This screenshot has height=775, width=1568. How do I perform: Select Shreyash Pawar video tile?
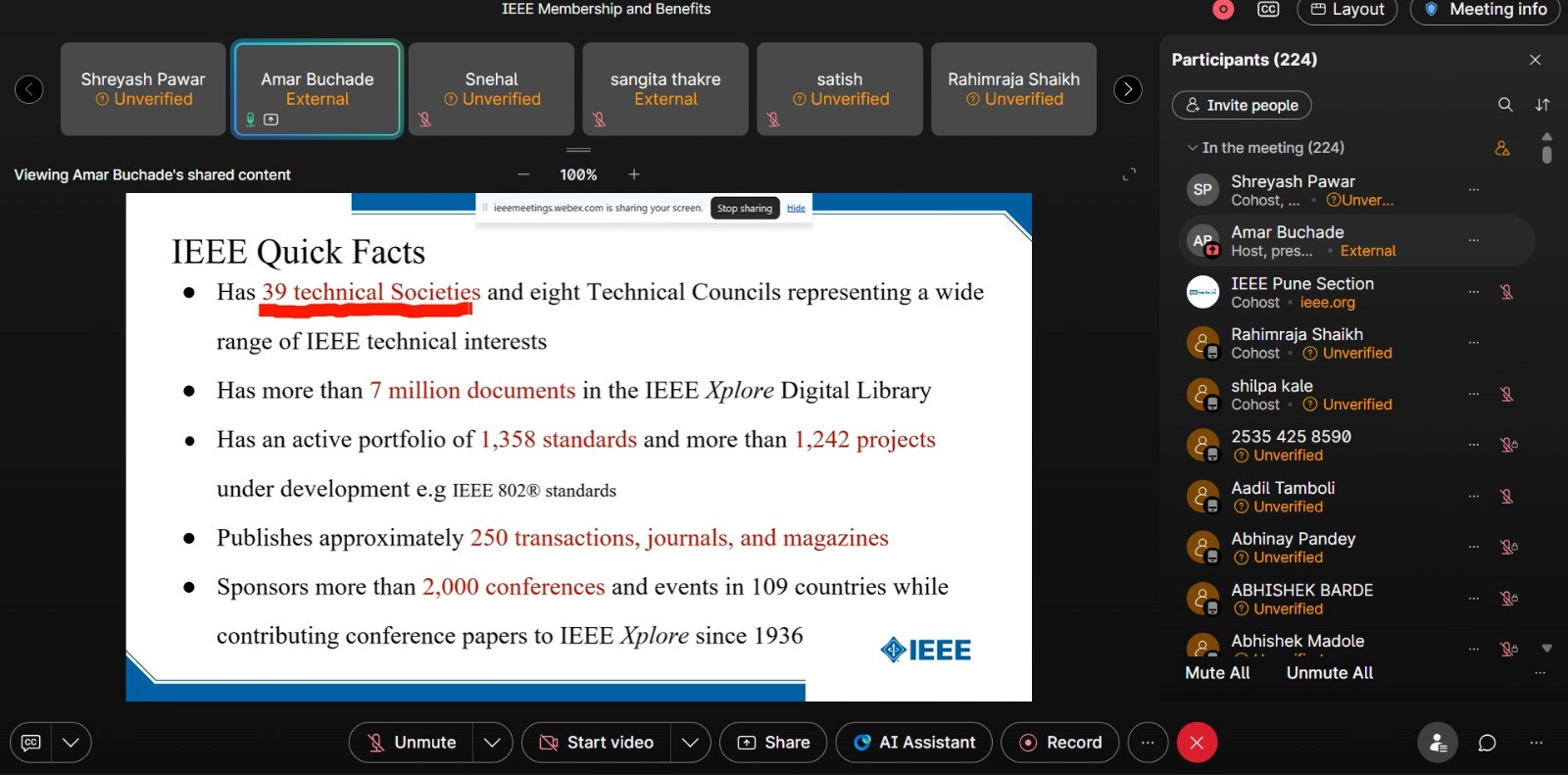point(143,89)
